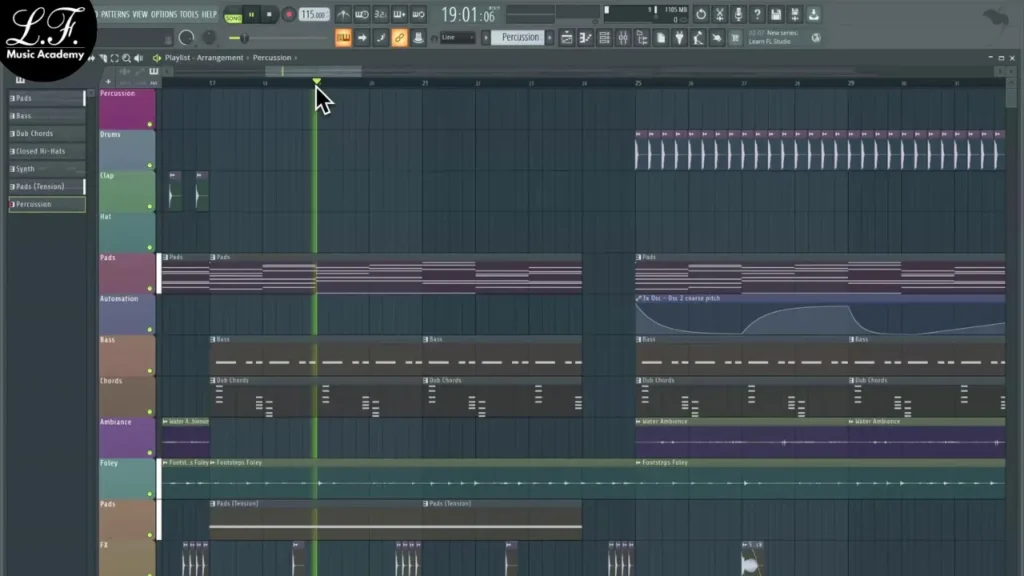Click the save project icon
The height and width of the screenshot is (576, 1024).
point(776,15)
